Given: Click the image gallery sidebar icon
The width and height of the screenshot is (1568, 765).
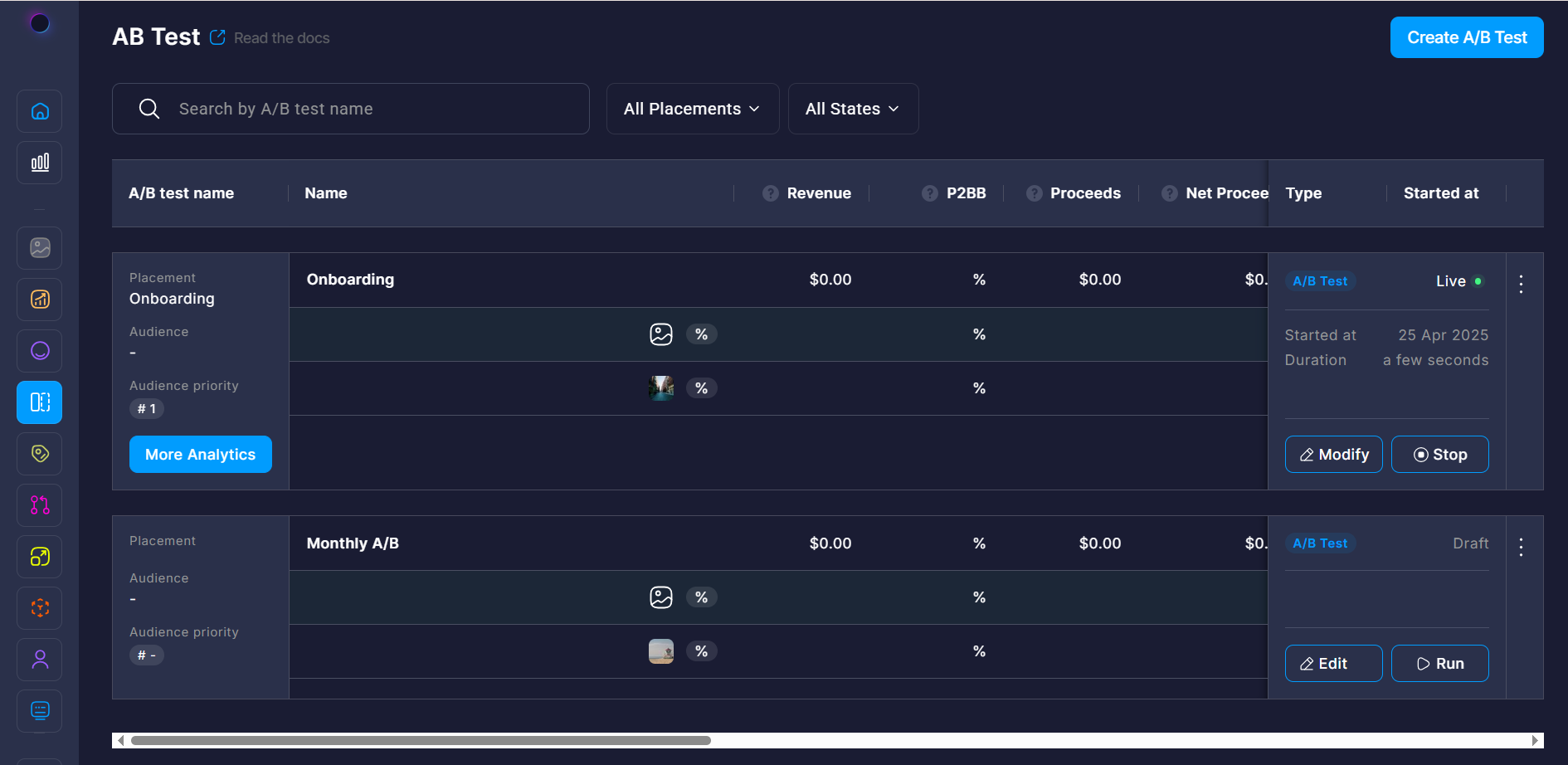Looking at the screenshot, I should (40, 248).
